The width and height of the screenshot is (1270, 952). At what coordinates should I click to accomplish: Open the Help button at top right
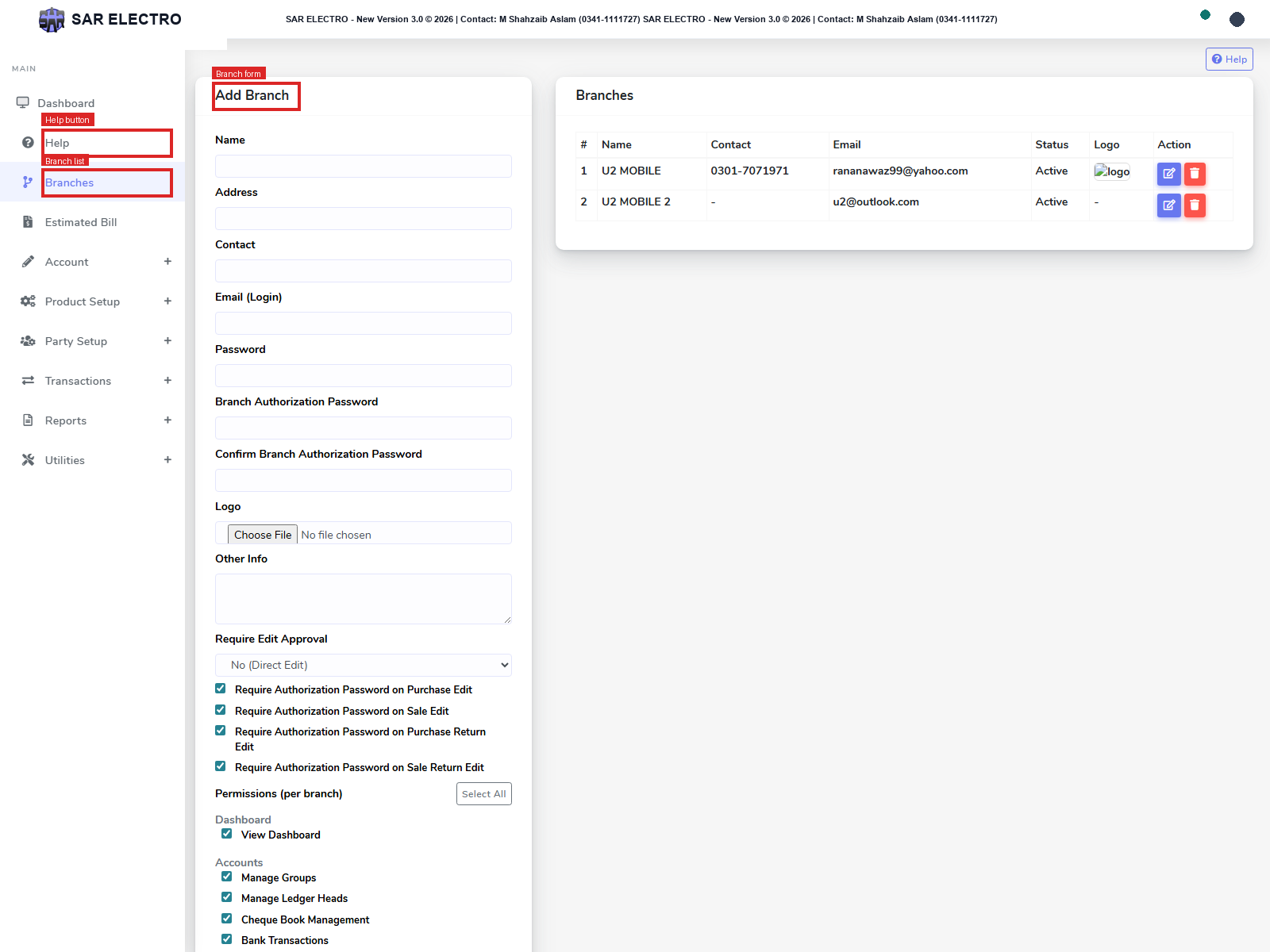click(1229, 59)
